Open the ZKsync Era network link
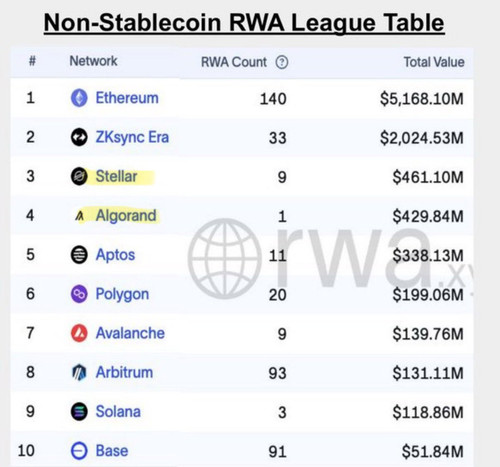 pyautogui.click(x=132, y=138)
